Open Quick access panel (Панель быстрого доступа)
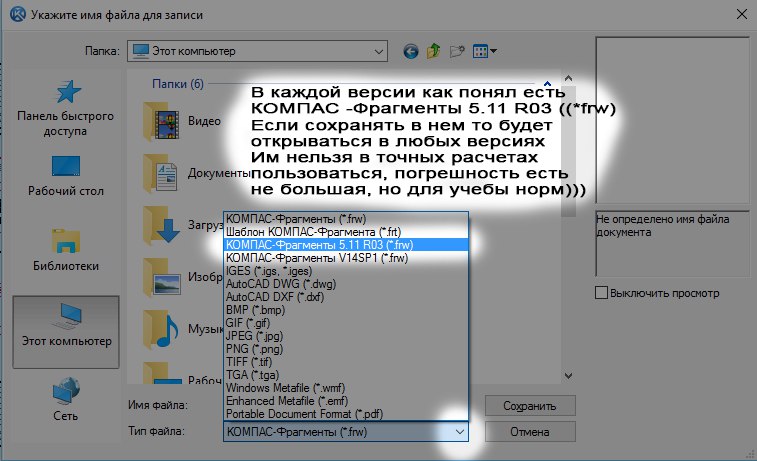 pyautogui.click(x=66, y=108)
